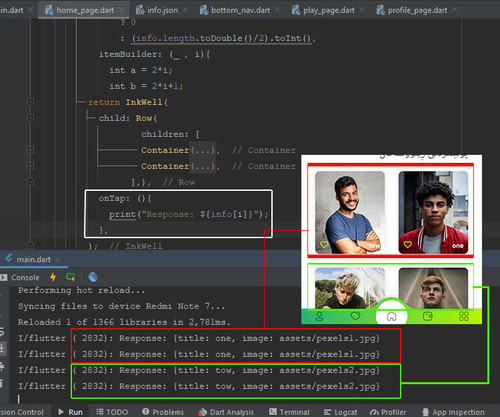500x417 pixels.
Task: Click 'Syncing files to device Redmi Note 7...' line
Action: [121, 306]
